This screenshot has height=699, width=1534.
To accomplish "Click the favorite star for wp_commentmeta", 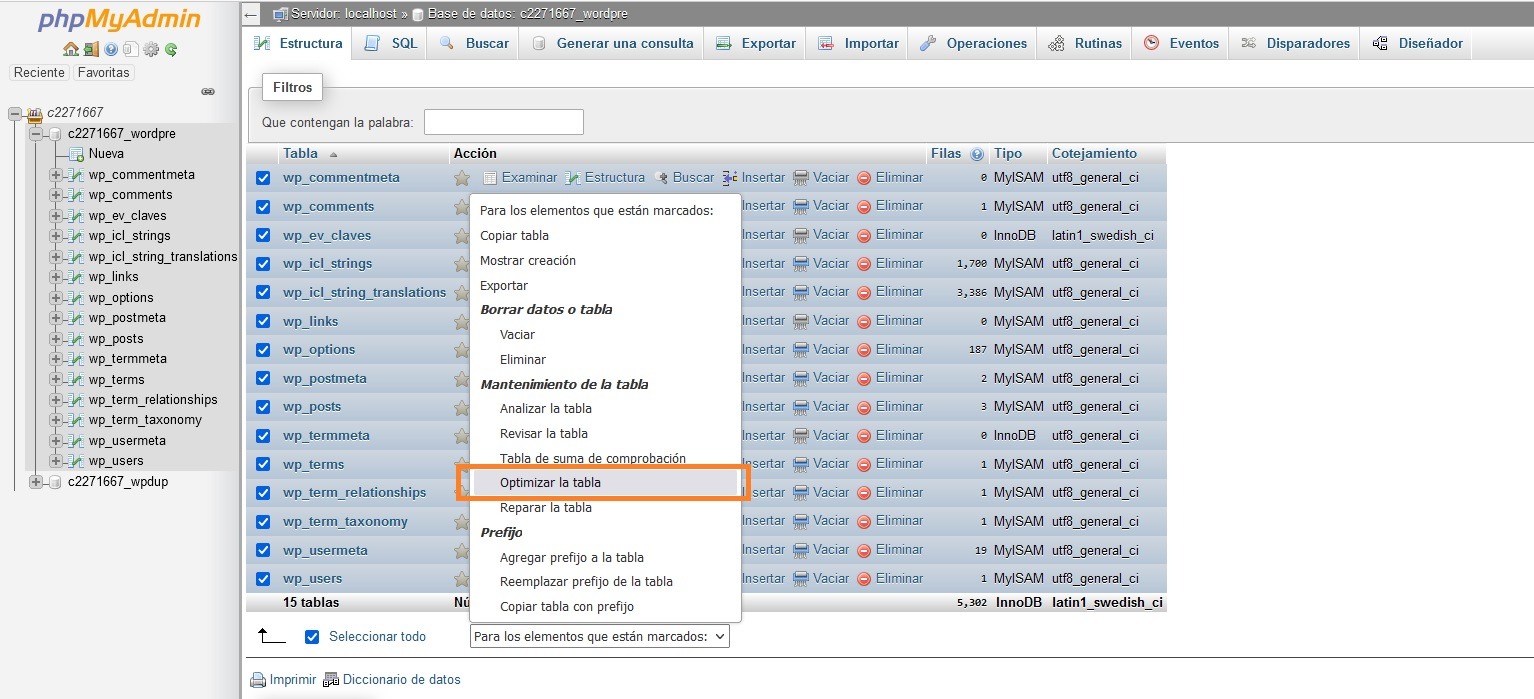I will click(x=461, y=178).
